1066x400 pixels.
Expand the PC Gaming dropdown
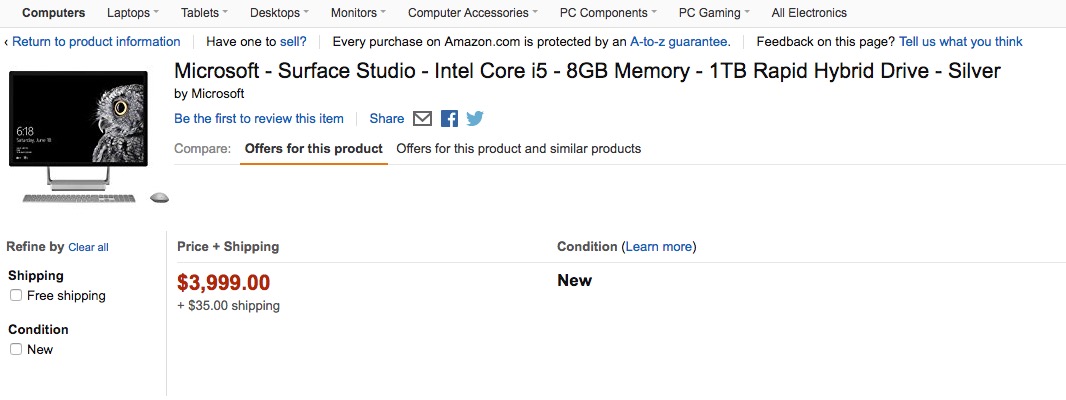tap(715, 13)
